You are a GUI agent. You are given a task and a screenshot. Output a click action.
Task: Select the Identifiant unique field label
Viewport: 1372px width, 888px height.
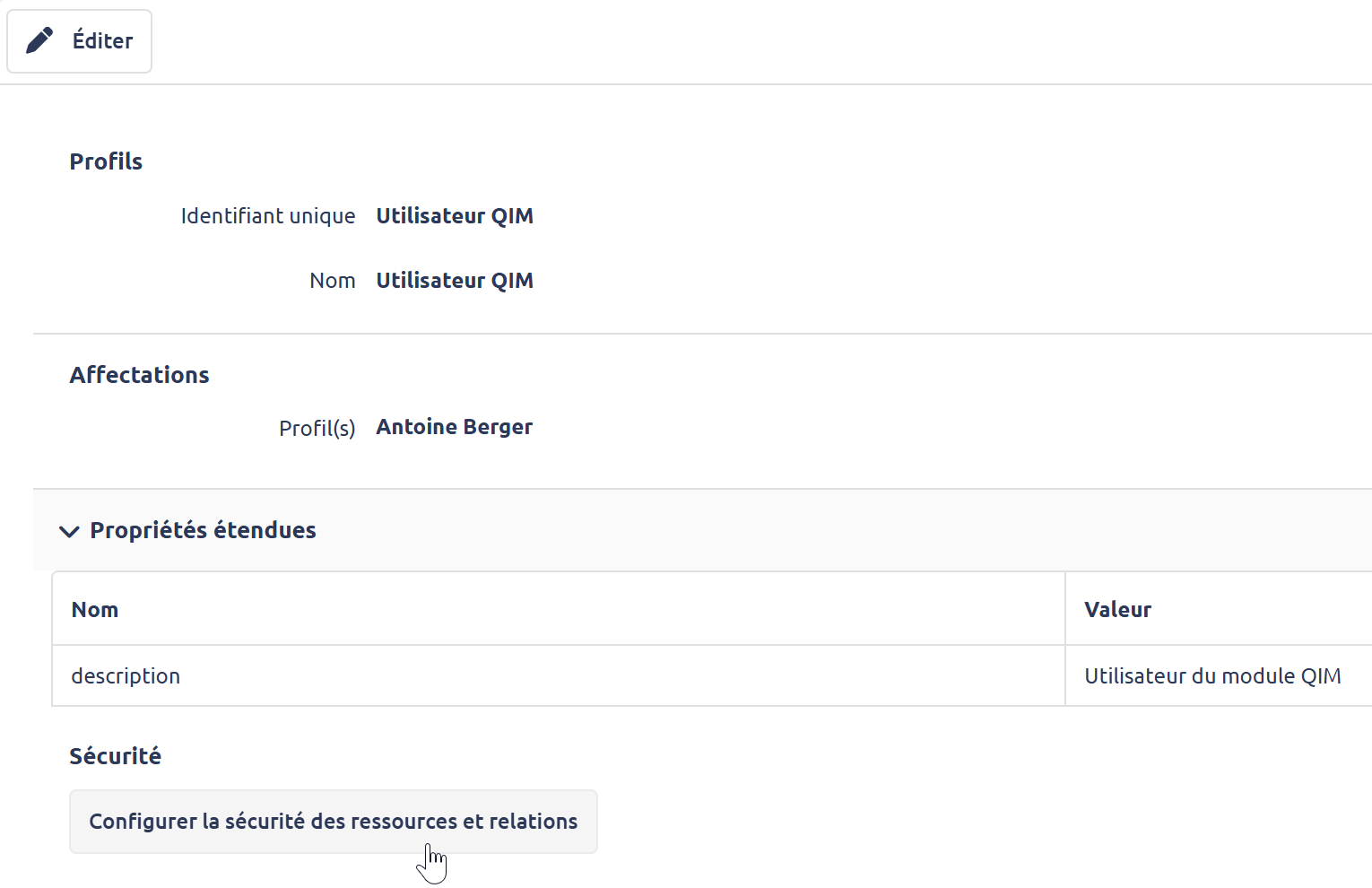(268, 215)
